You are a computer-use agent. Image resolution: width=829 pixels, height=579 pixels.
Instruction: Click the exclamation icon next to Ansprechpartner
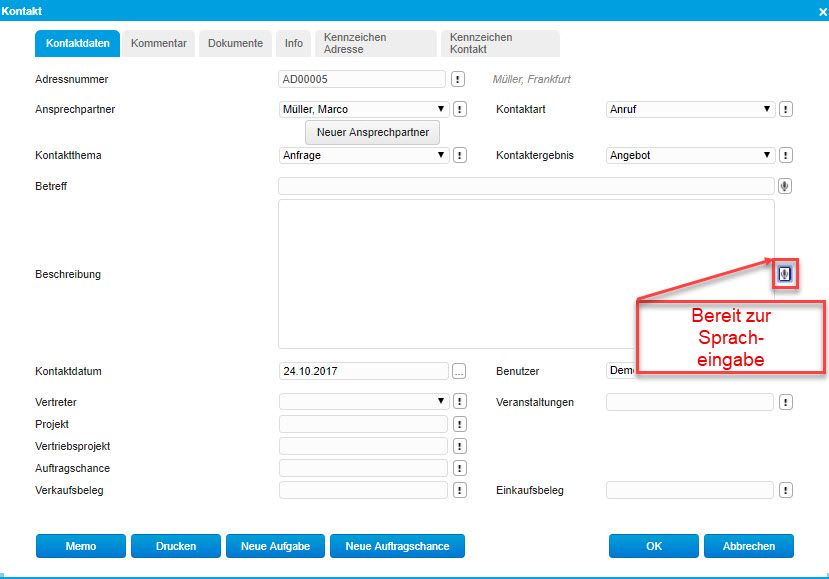(x=458, y=109)
